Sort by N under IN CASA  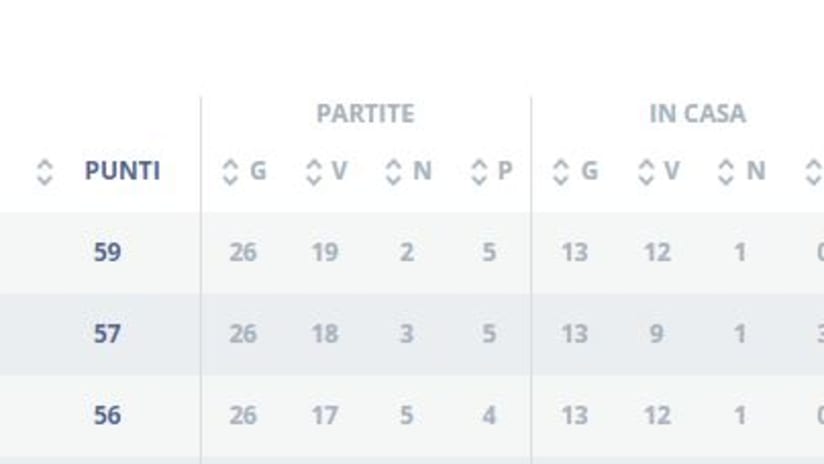click(741, 171)
